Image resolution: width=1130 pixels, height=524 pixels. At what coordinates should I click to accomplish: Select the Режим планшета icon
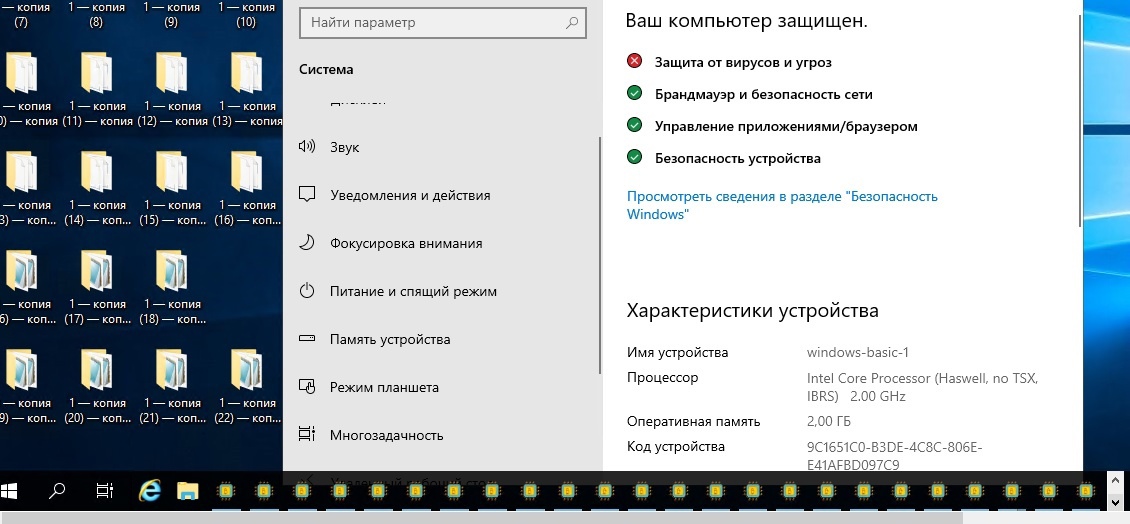tap(307, 387)
